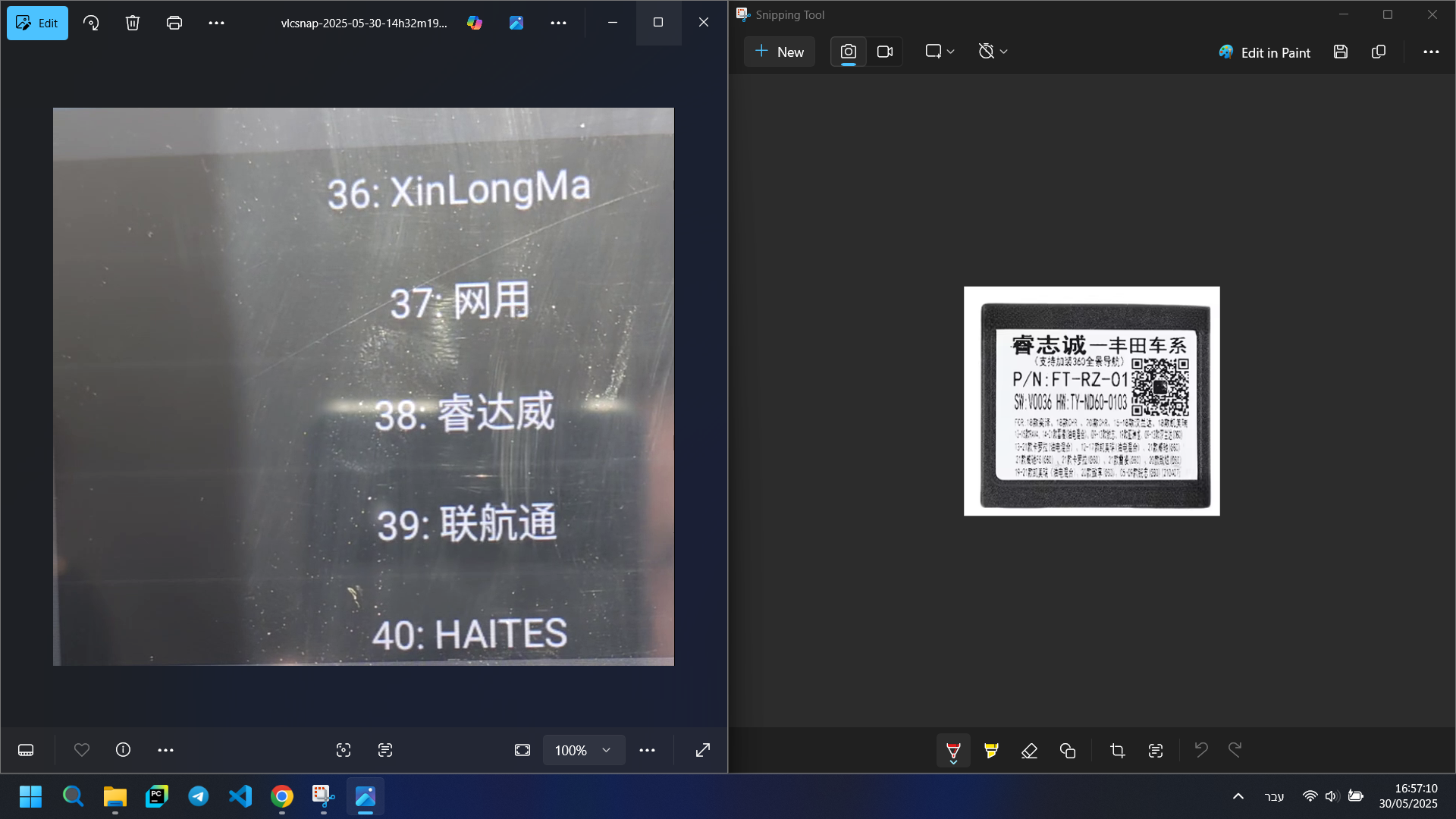Open volume control in system tray
Viewport: 1456px width, 819px height.
(1332, 796)
